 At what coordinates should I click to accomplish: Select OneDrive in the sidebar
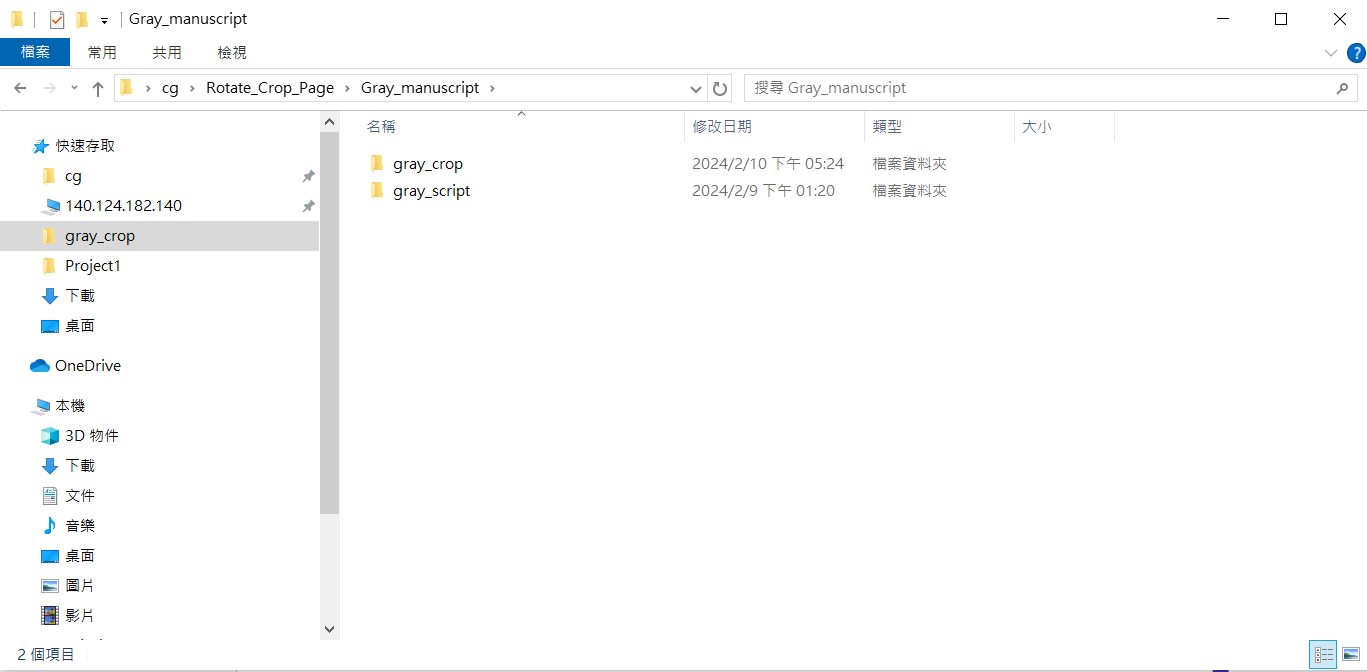pyautogui.click(x=84, y=365)
